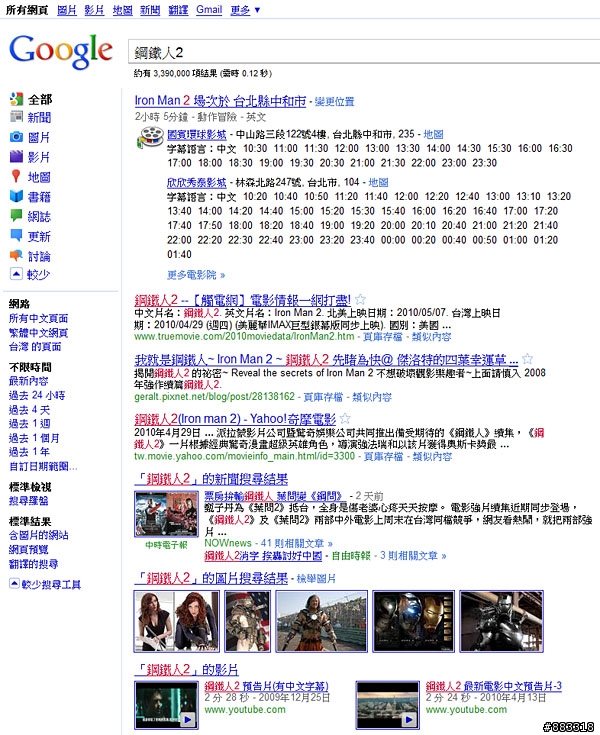Viewport: 600px width, 735px height.
Task: Open 類似內容 for pixnet result
Action: [372, 397]
